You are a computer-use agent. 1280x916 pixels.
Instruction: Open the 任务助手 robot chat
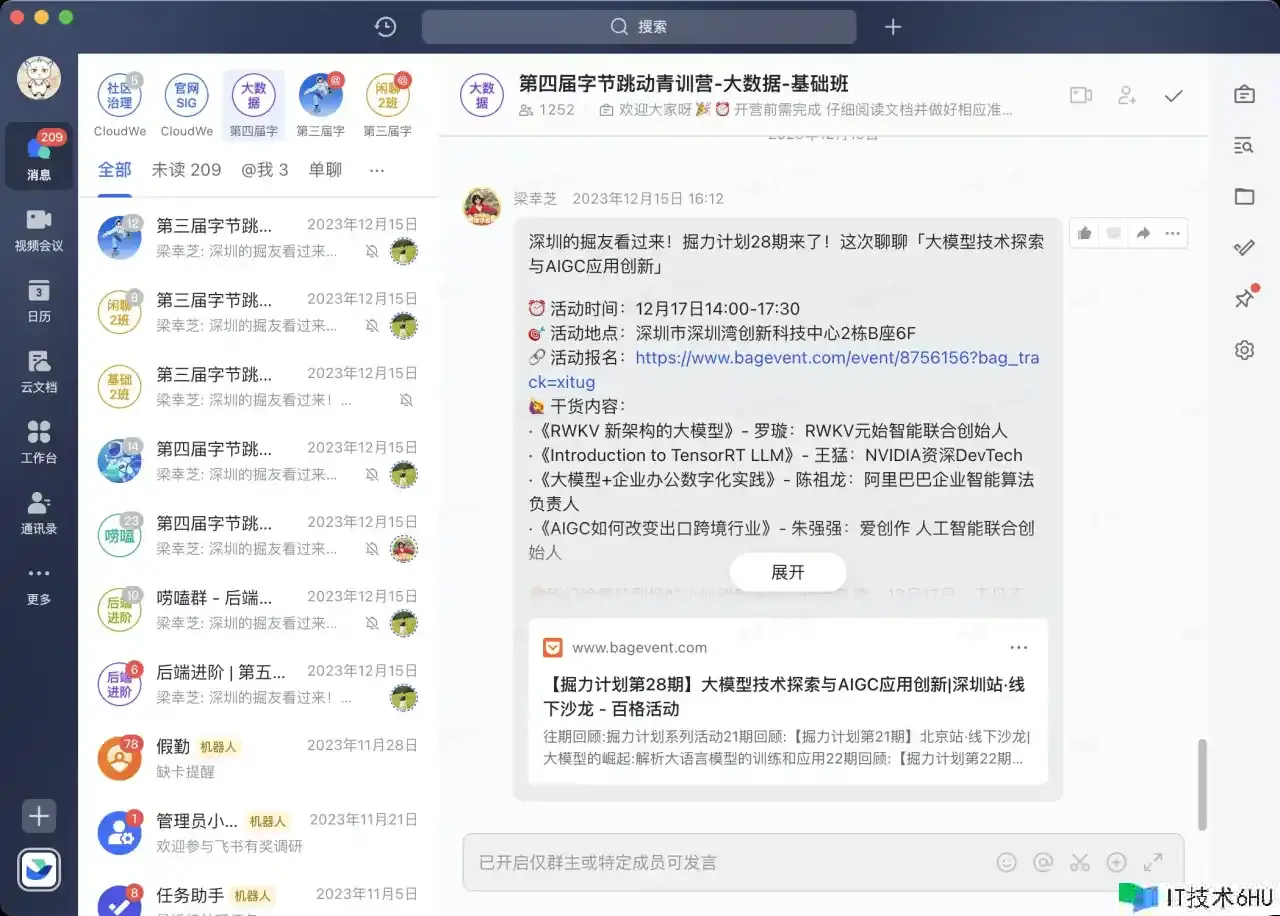(x=258, y=896)
